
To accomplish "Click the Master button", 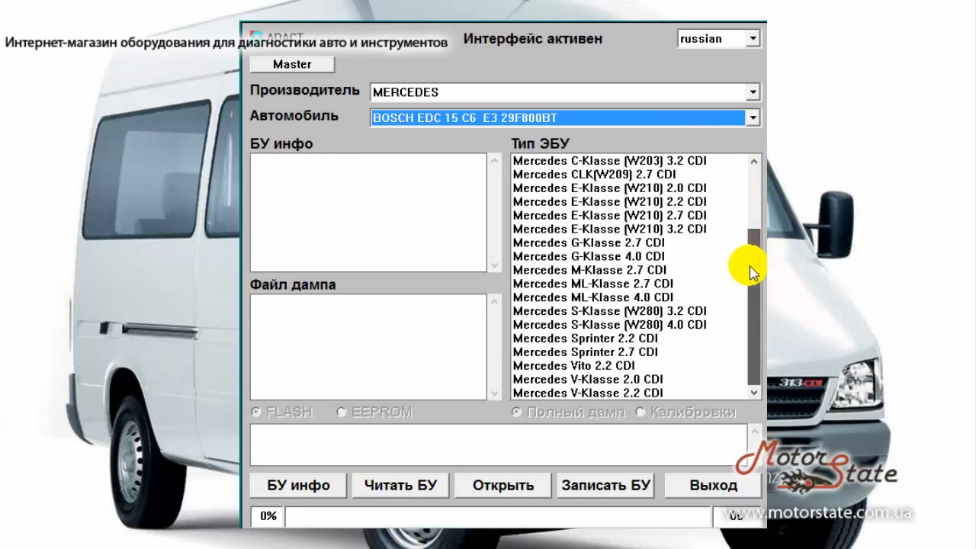I will coord(292,64).
